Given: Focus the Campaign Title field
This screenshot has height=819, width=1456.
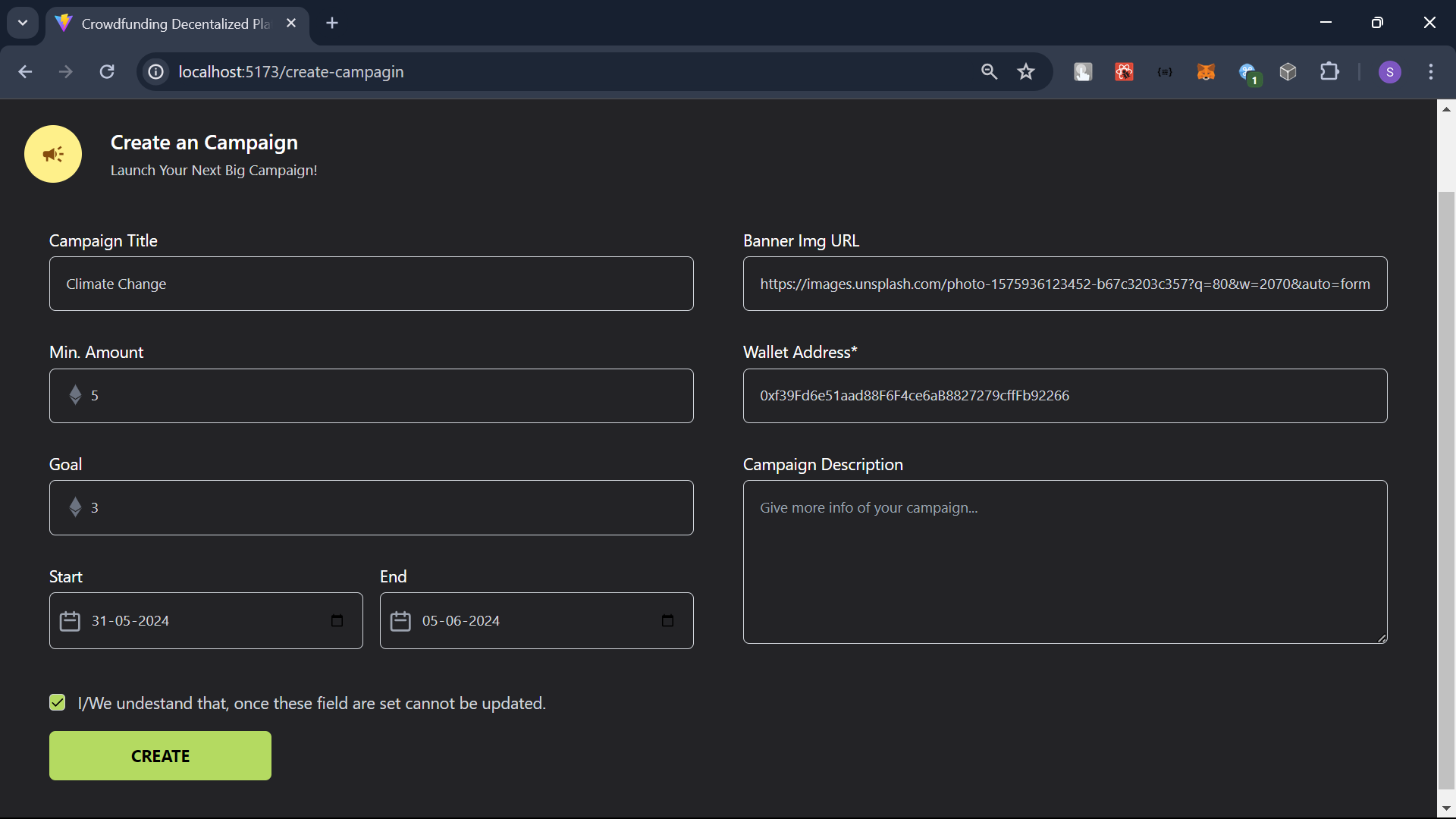Looking at the screenshot, I should tap(372, 284).
